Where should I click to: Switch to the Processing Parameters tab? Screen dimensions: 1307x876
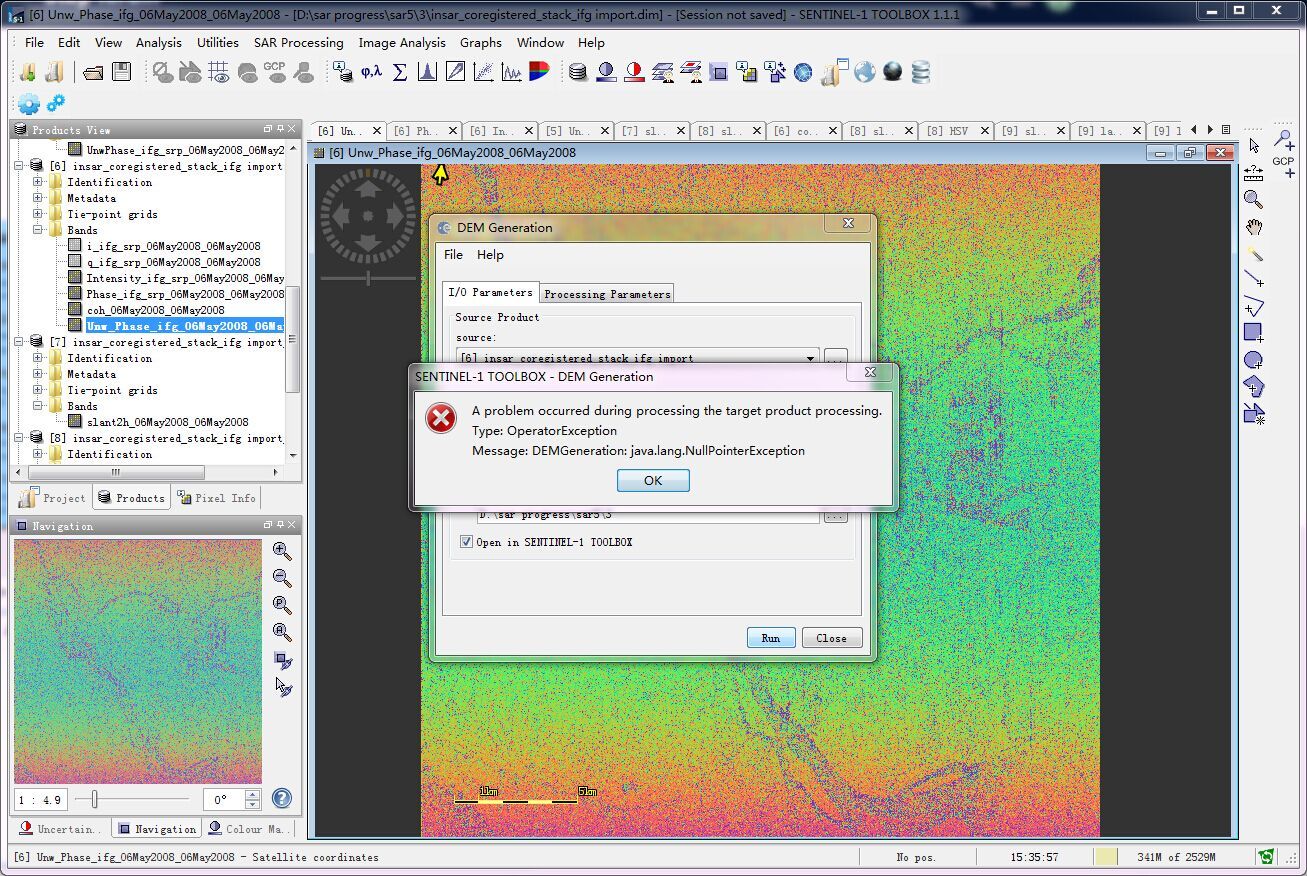tap(607, 294)
